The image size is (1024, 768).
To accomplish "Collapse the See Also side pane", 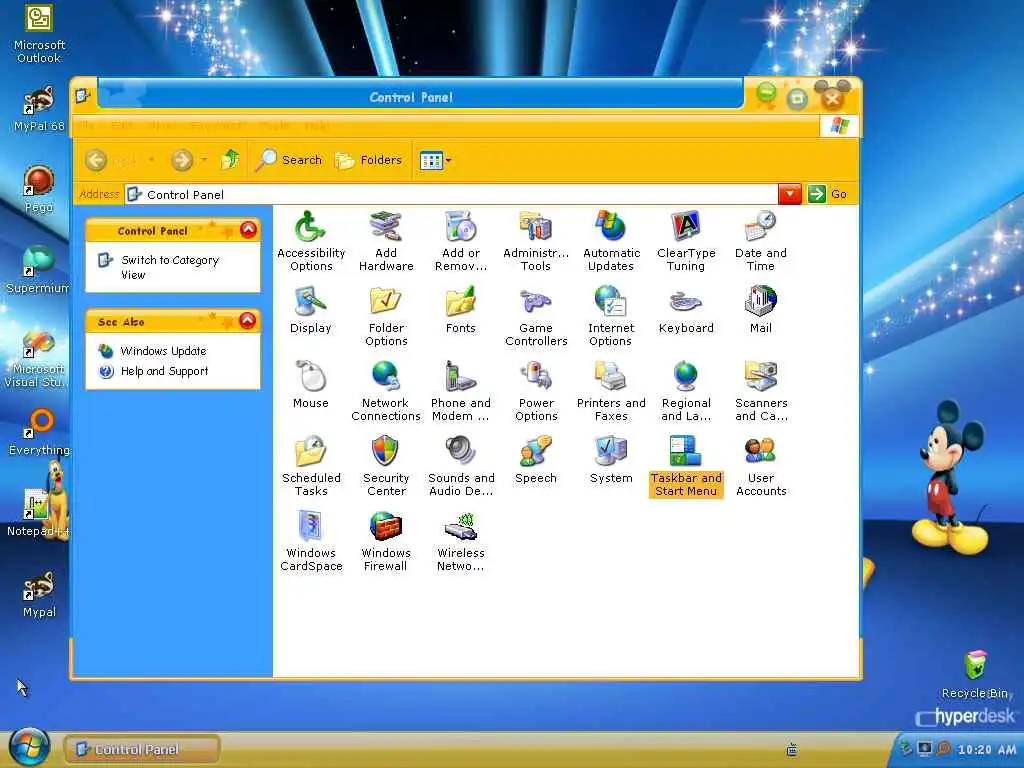I will click(x=248, y=321).
